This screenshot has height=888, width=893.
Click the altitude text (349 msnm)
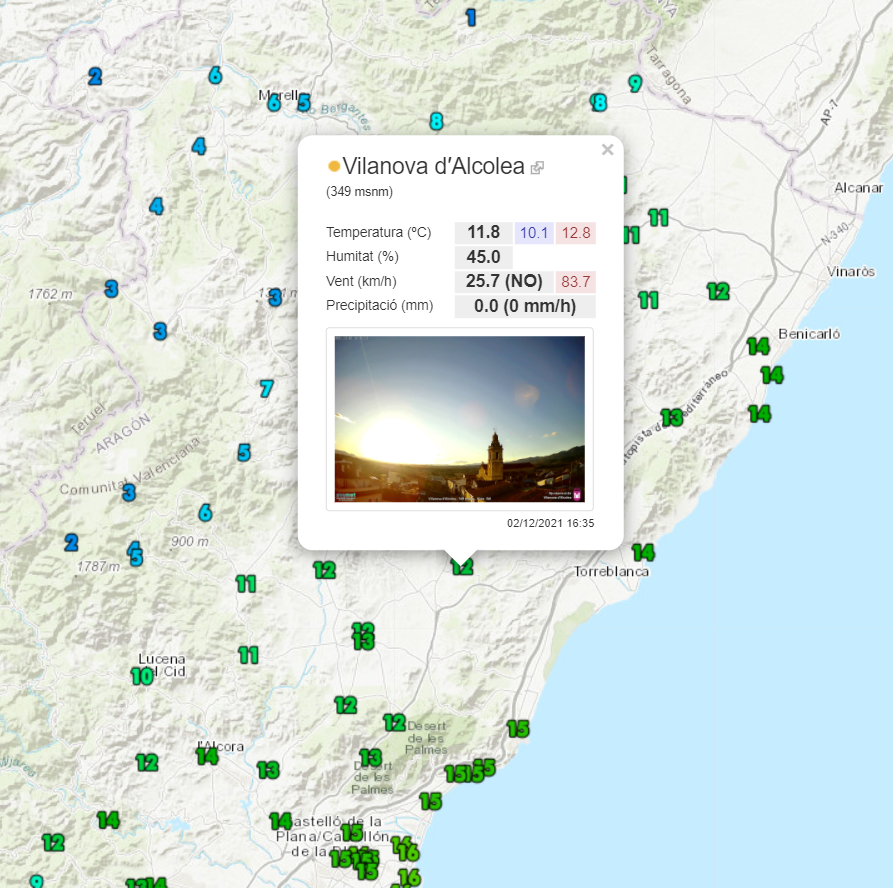(359, 191)
